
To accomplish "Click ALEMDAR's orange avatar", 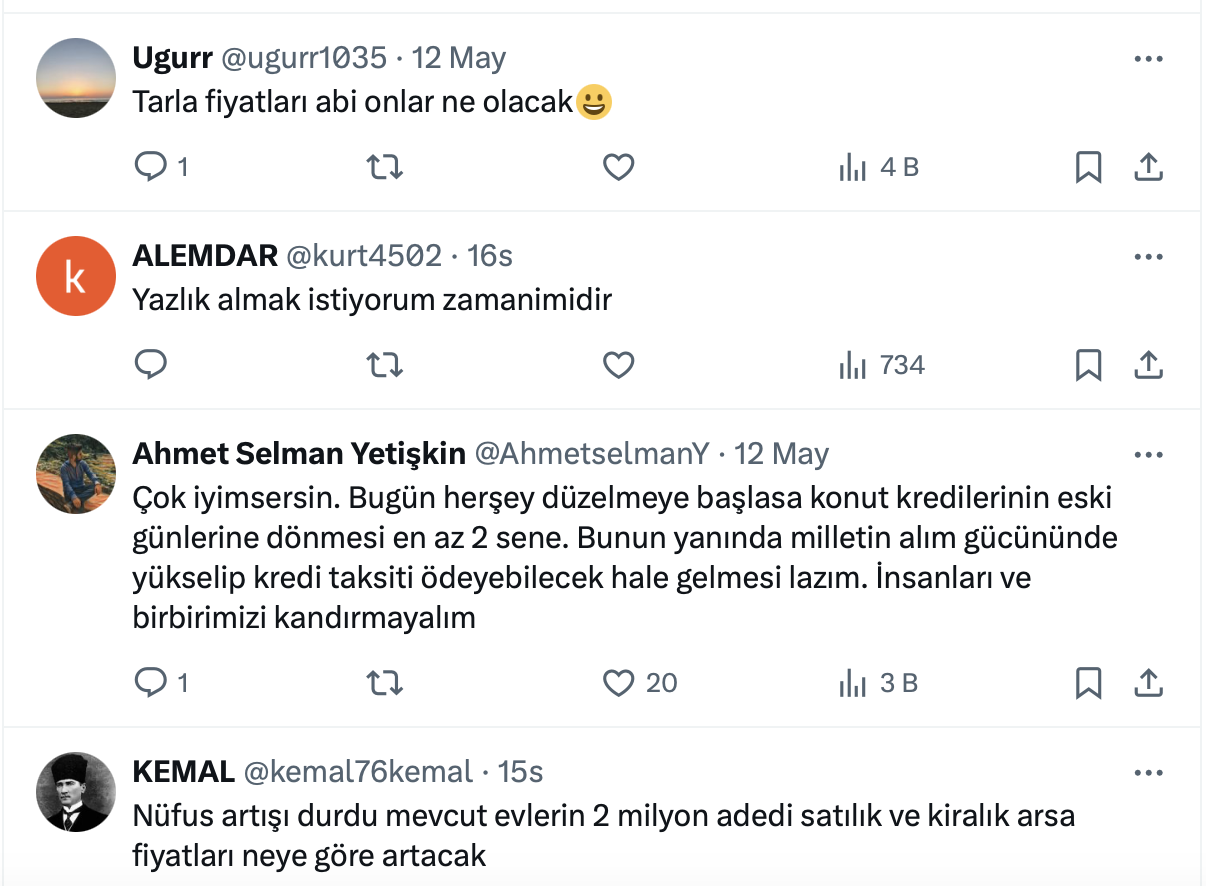I will tap(76, 276).
